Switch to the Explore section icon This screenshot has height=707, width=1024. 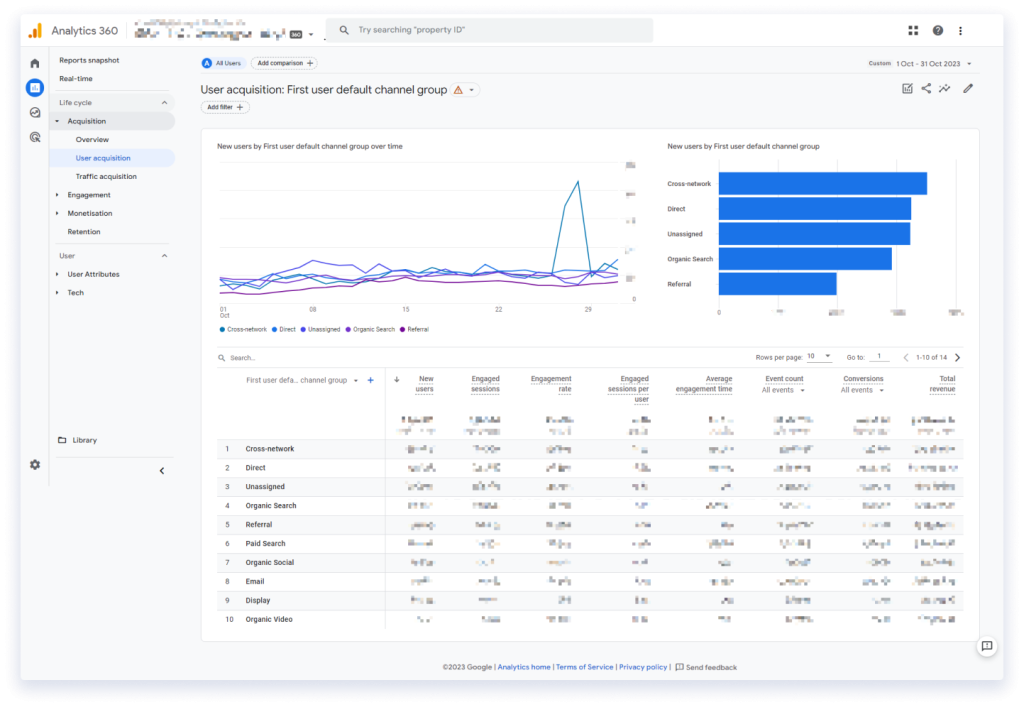(x=35, y=113)
